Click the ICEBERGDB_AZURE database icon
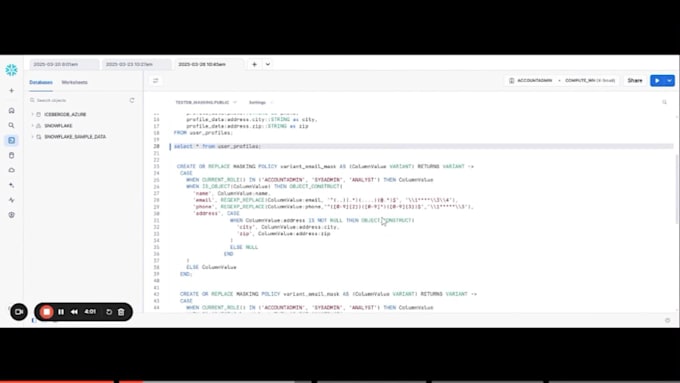The width and height of the screenshot is (680, 383). [x=39, y=115]
